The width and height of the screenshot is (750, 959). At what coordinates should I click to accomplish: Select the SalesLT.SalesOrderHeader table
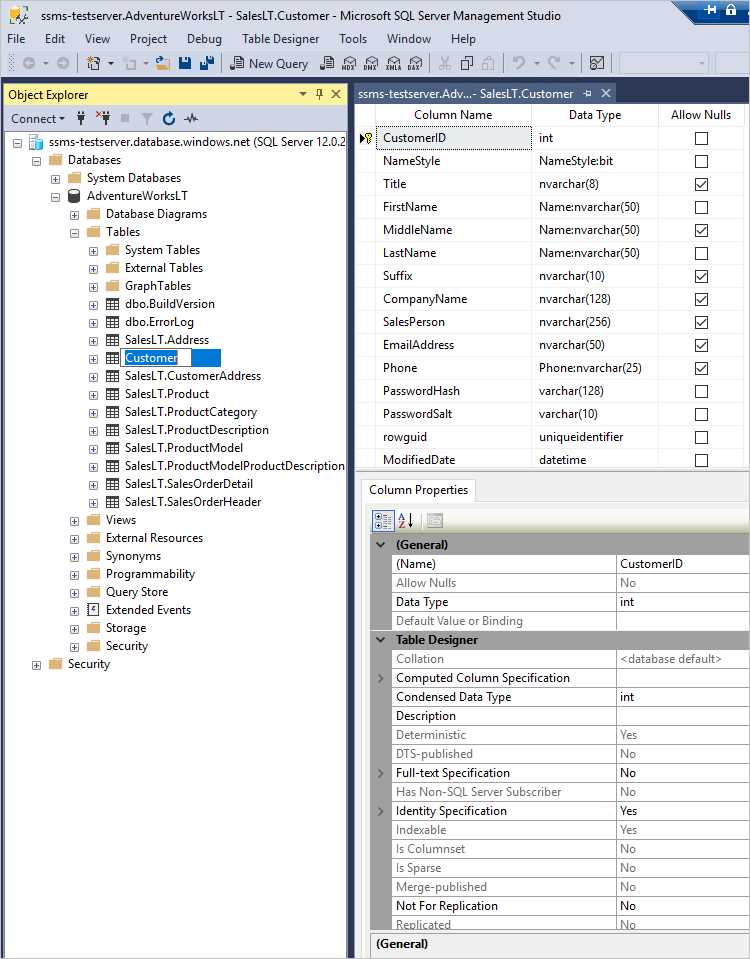[x=193, y=502]
